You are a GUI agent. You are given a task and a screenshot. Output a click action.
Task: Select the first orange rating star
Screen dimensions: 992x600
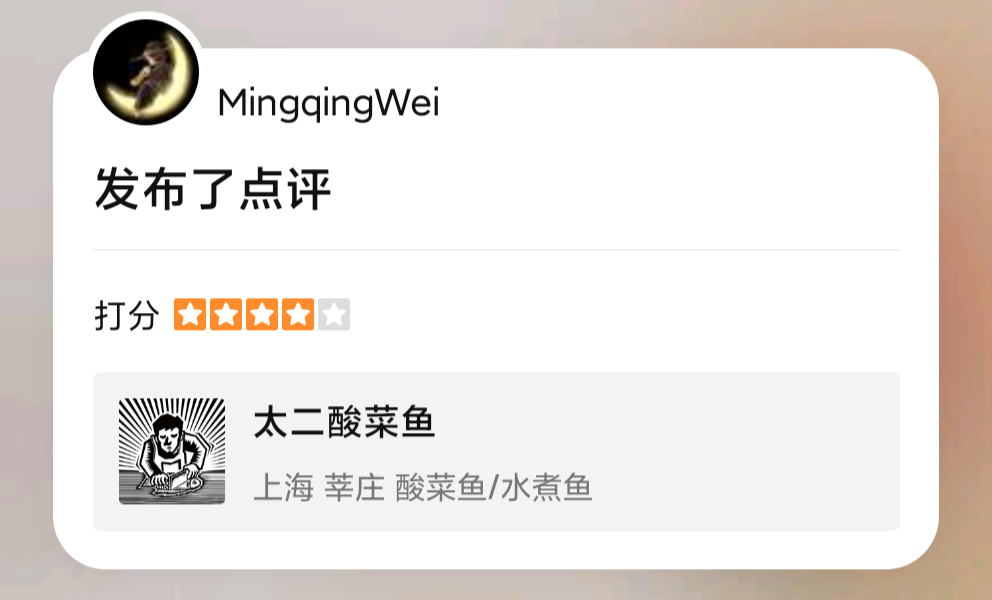click(190, 315)
